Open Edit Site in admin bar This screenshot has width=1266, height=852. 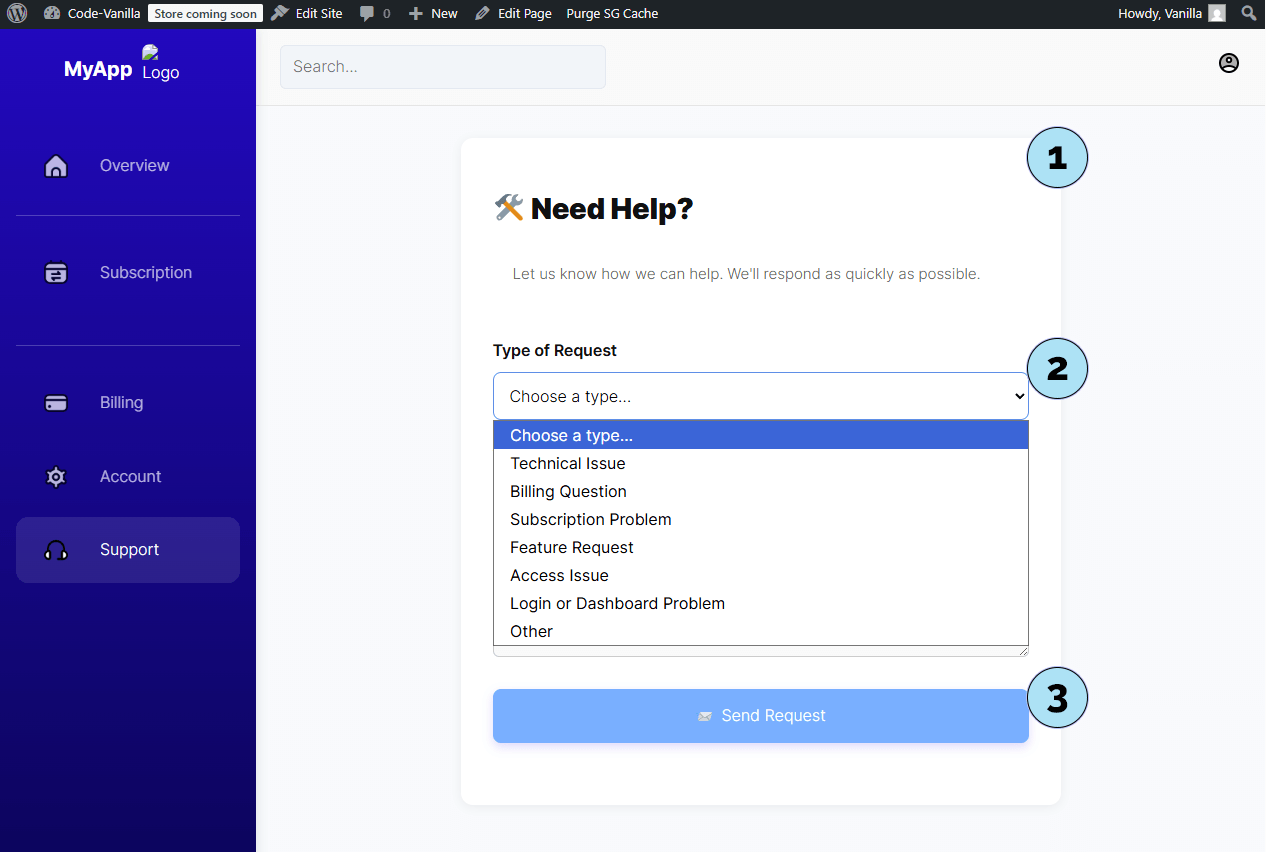click(x=307, y=14)
